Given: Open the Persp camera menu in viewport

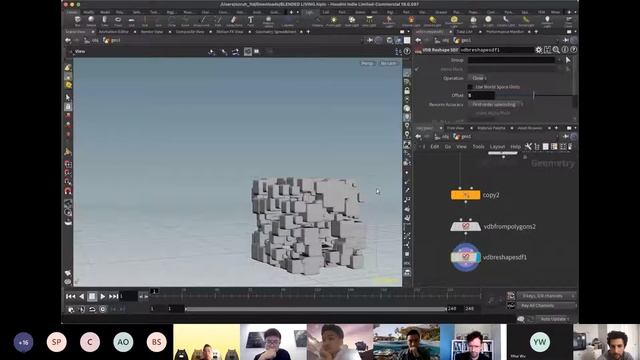Looking at the screenshot, I should coord(367,63).
